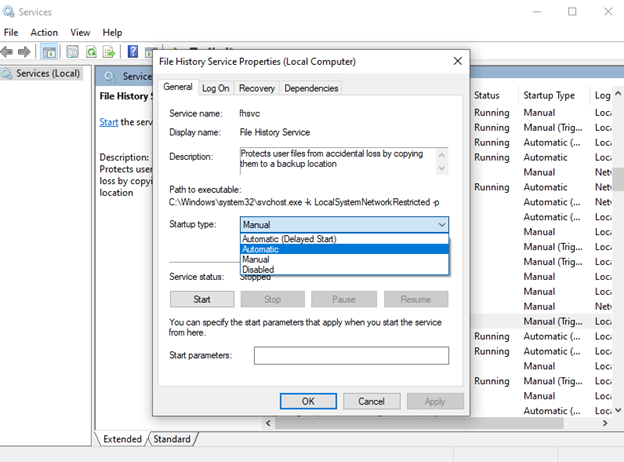The image size is (624, 462).
Task: Close the File History Service Properties dialog
Action: pos(458,61)
